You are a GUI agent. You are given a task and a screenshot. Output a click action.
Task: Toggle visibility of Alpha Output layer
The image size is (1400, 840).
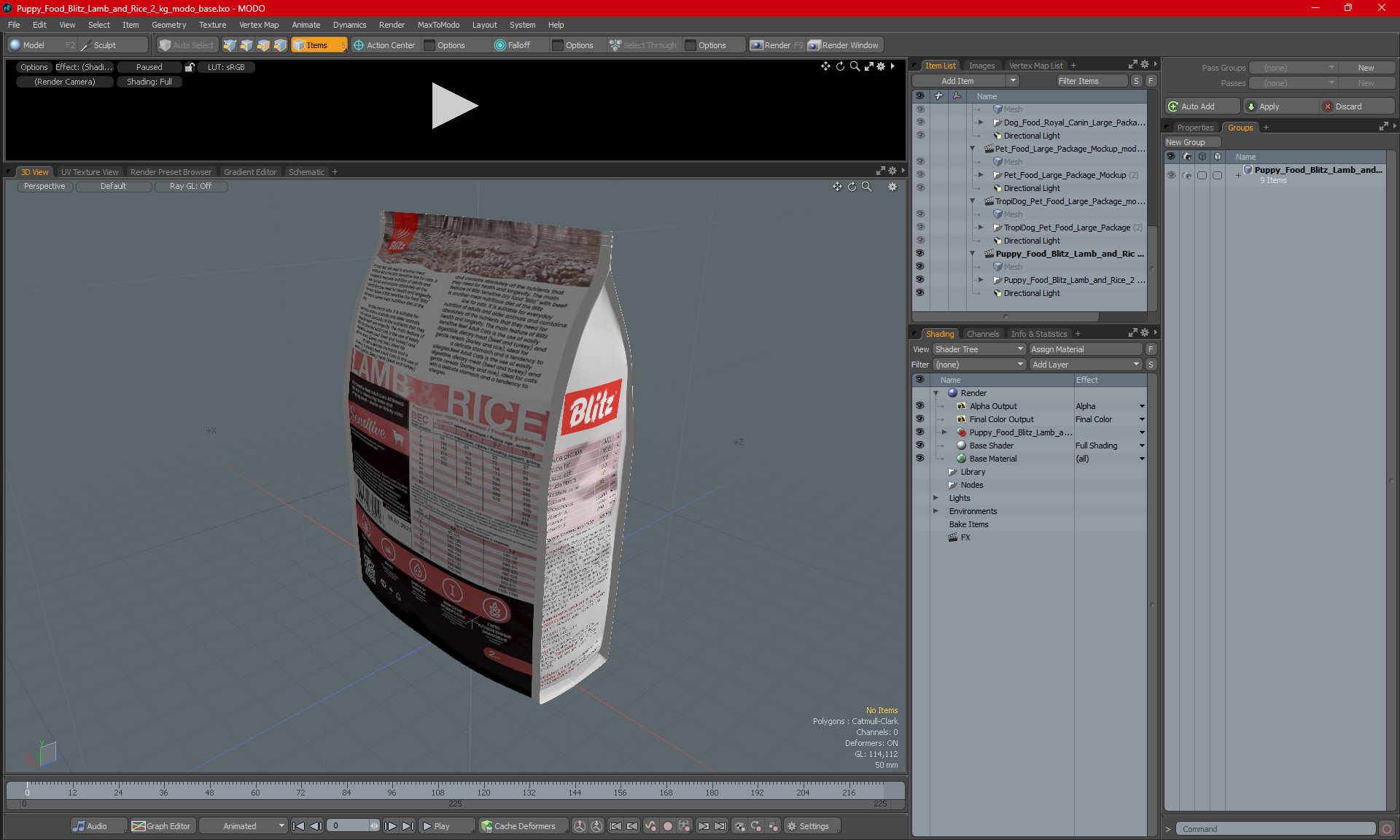click(919, 406)
